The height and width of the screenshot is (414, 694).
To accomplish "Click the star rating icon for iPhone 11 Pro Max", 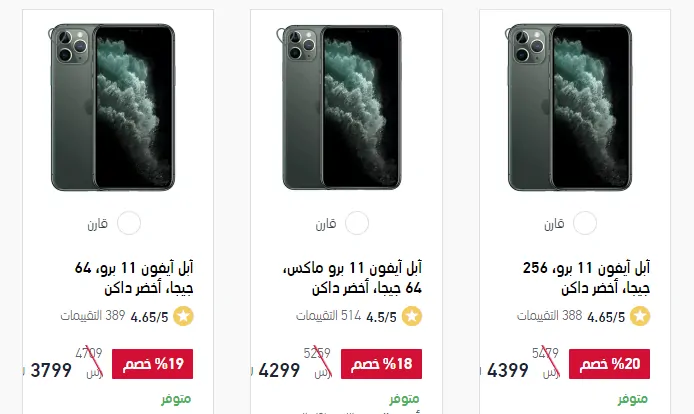I will pyautogui.click(x=412, y=316).
